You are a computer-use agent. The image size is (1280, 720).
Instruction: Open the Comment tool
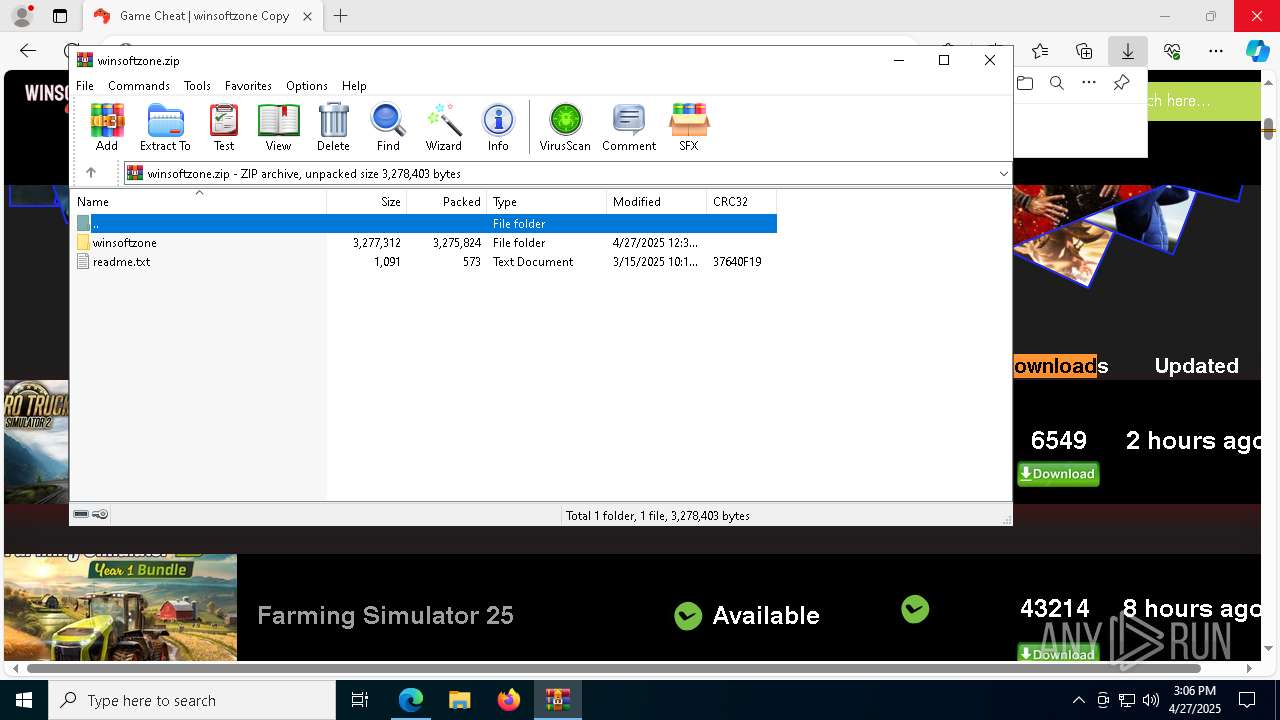[629, 127]
